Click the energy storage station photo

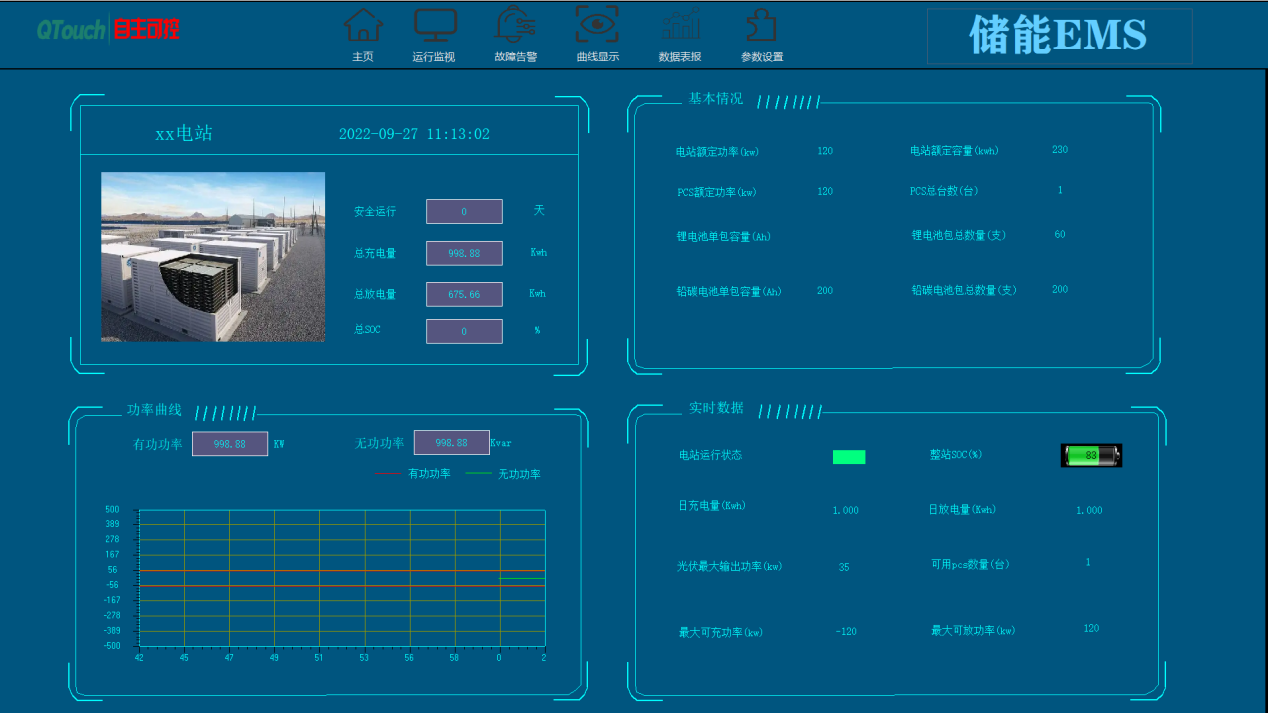tap(212, 258)
